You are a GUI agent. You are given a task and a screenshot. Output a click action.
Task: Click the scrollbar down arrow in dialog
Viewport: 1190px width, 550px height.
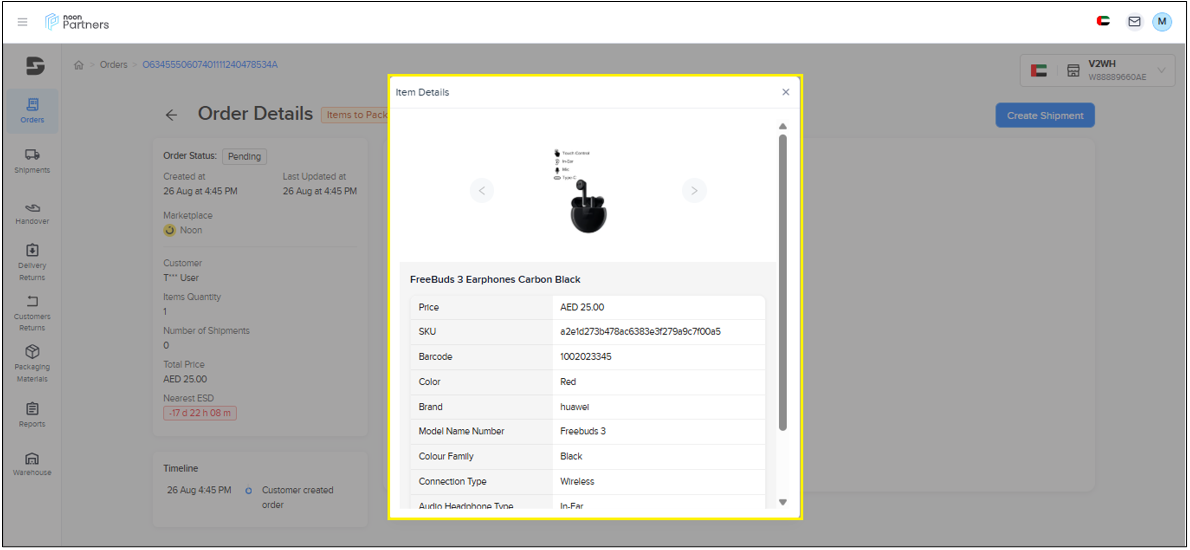783,502
